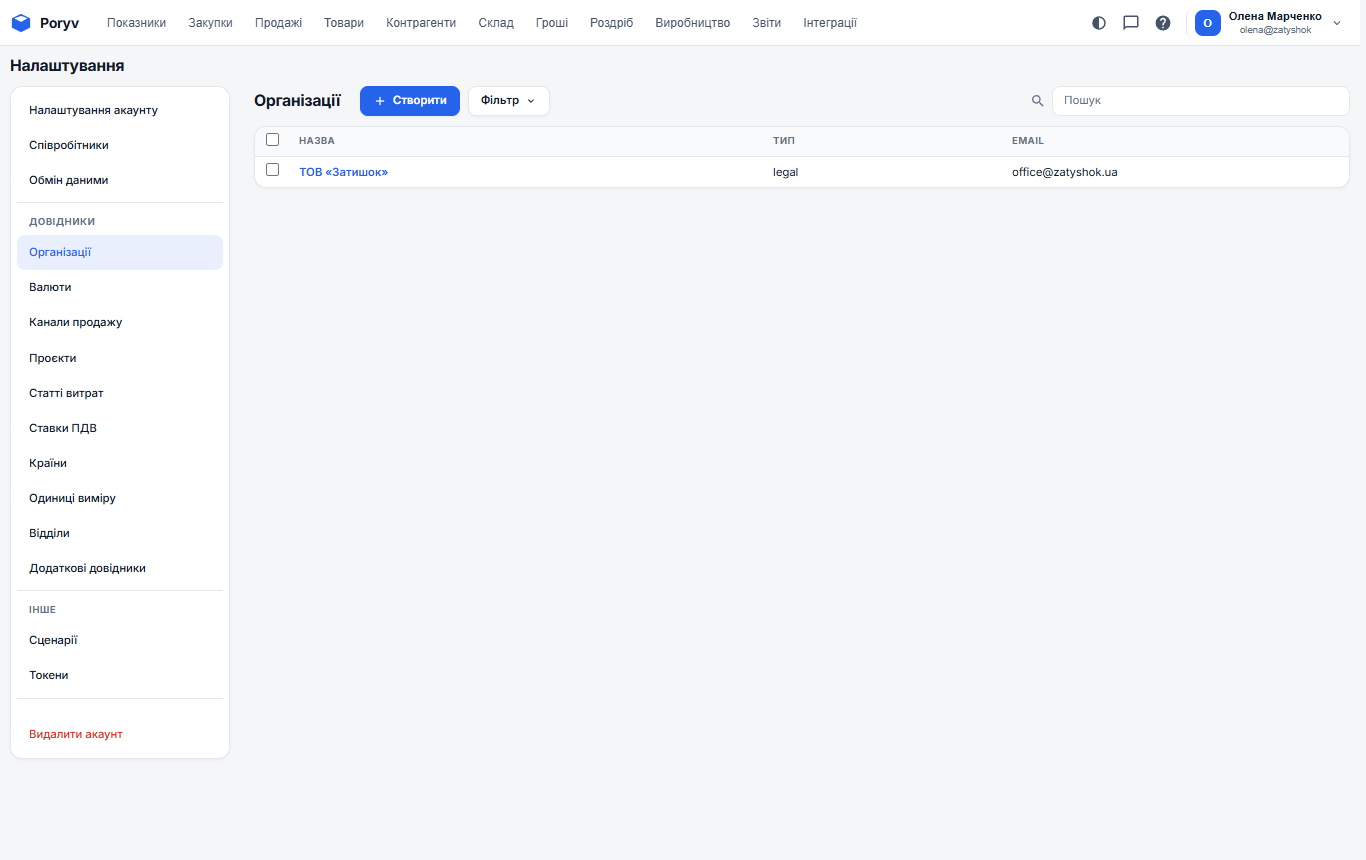Click Видалити акаунт link
Image resolution: width=1366 pixels, height=860 pixels.
(x=76, y=734)
